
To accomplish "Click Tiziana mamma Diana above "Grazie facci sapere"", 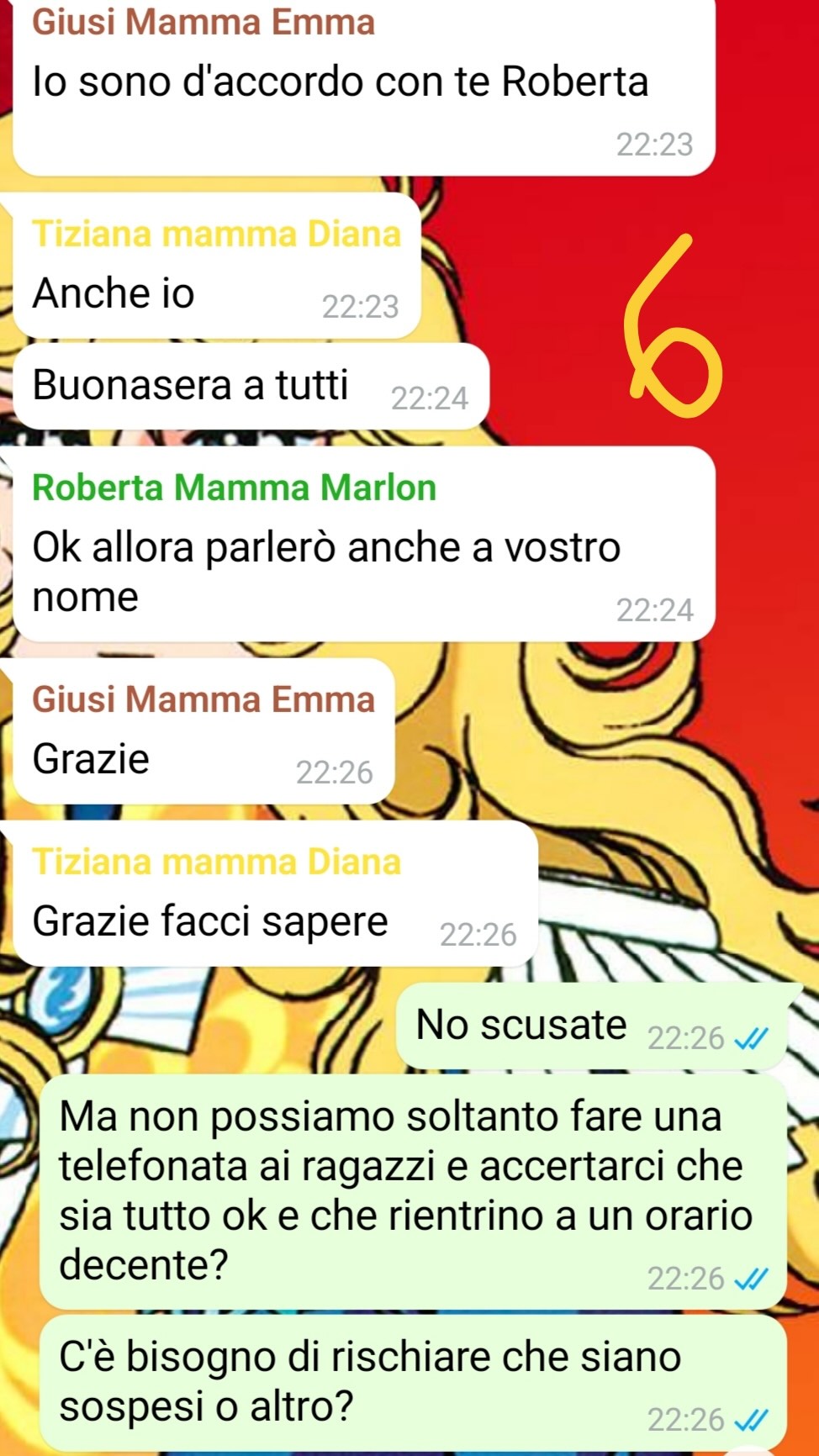I will tap(216, 862).
